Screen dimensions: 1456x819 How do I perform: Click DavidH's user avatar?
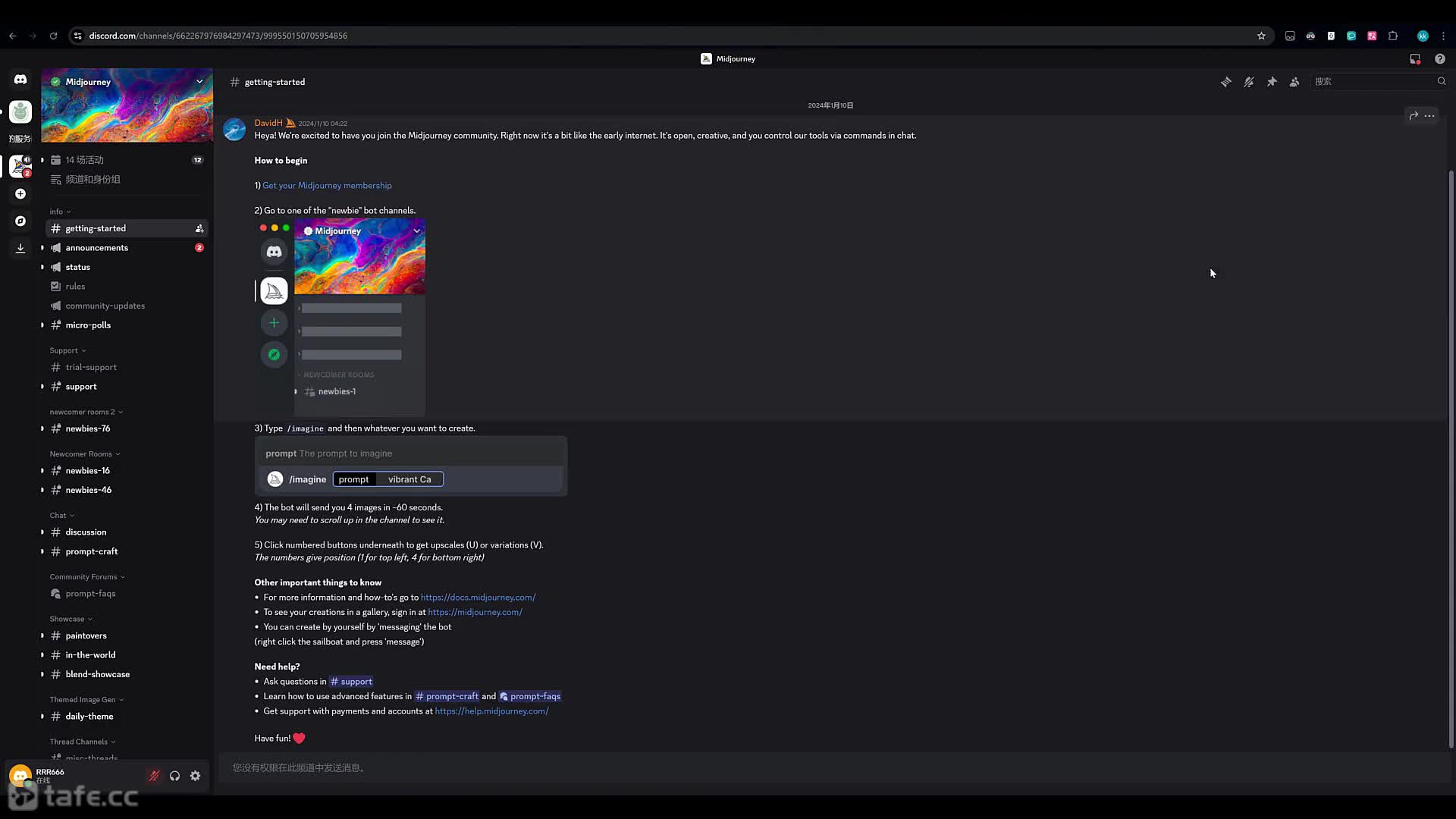pyautogui.click(x=234, y=129)
